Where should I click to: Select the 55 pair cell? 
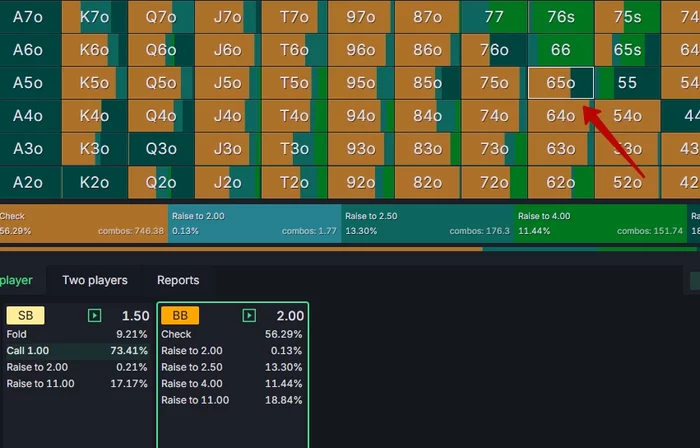627,83
